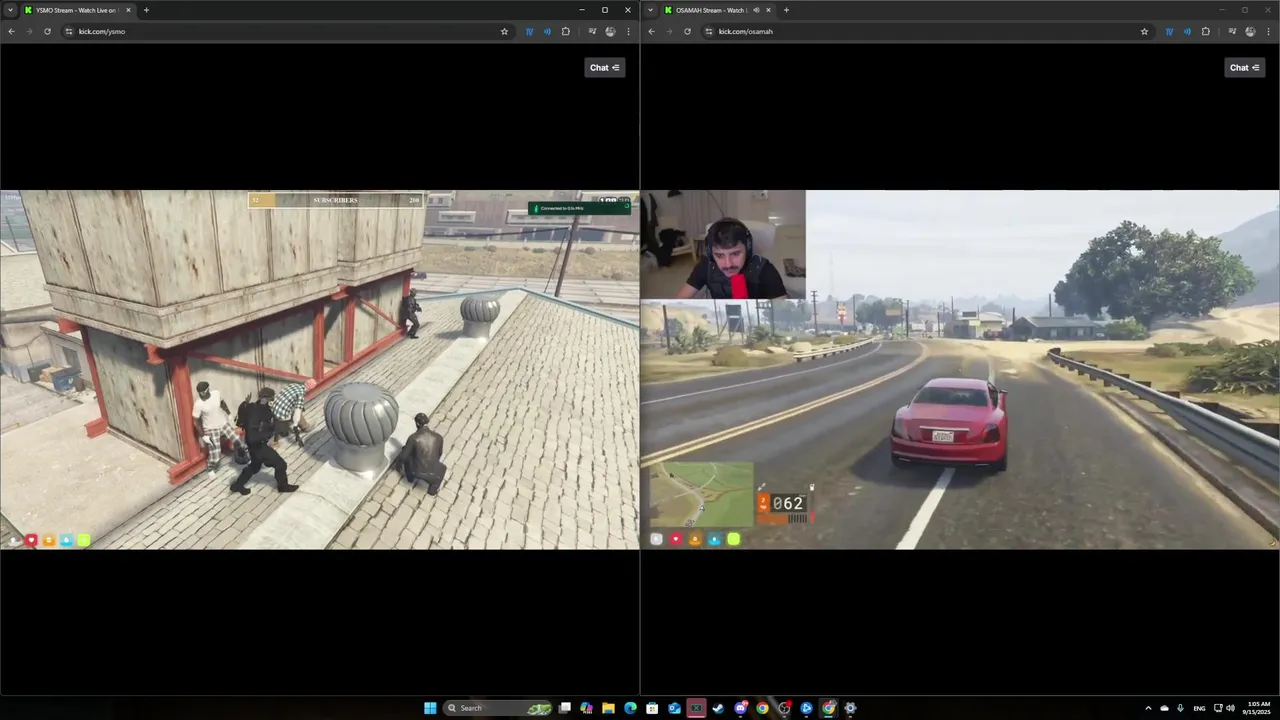
Task: Open Chrome three-dot menu in YSMO window
Action: tap(628, 31)
